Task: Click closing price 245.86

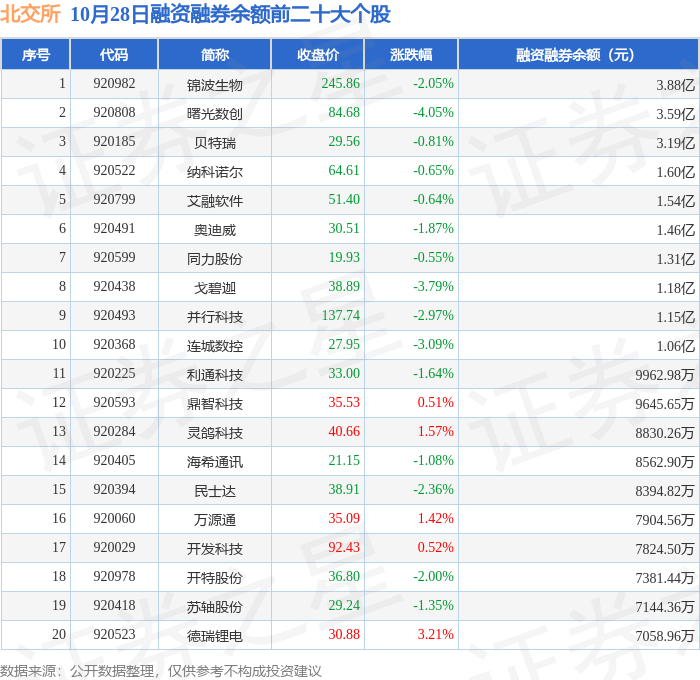Action: click(341, 83)
